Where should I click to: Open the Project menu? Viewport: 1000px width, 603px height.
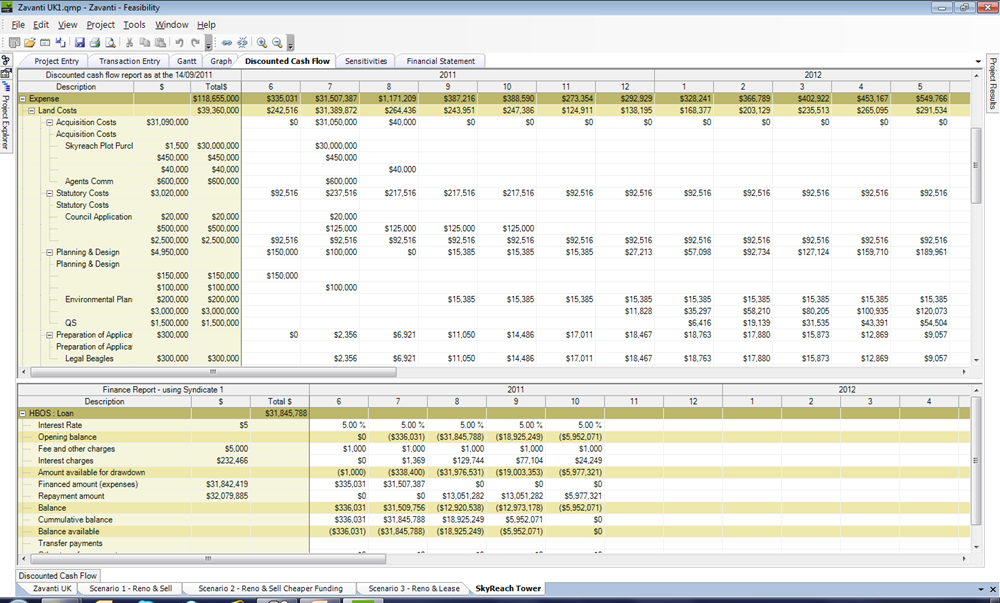click(100, 24)
